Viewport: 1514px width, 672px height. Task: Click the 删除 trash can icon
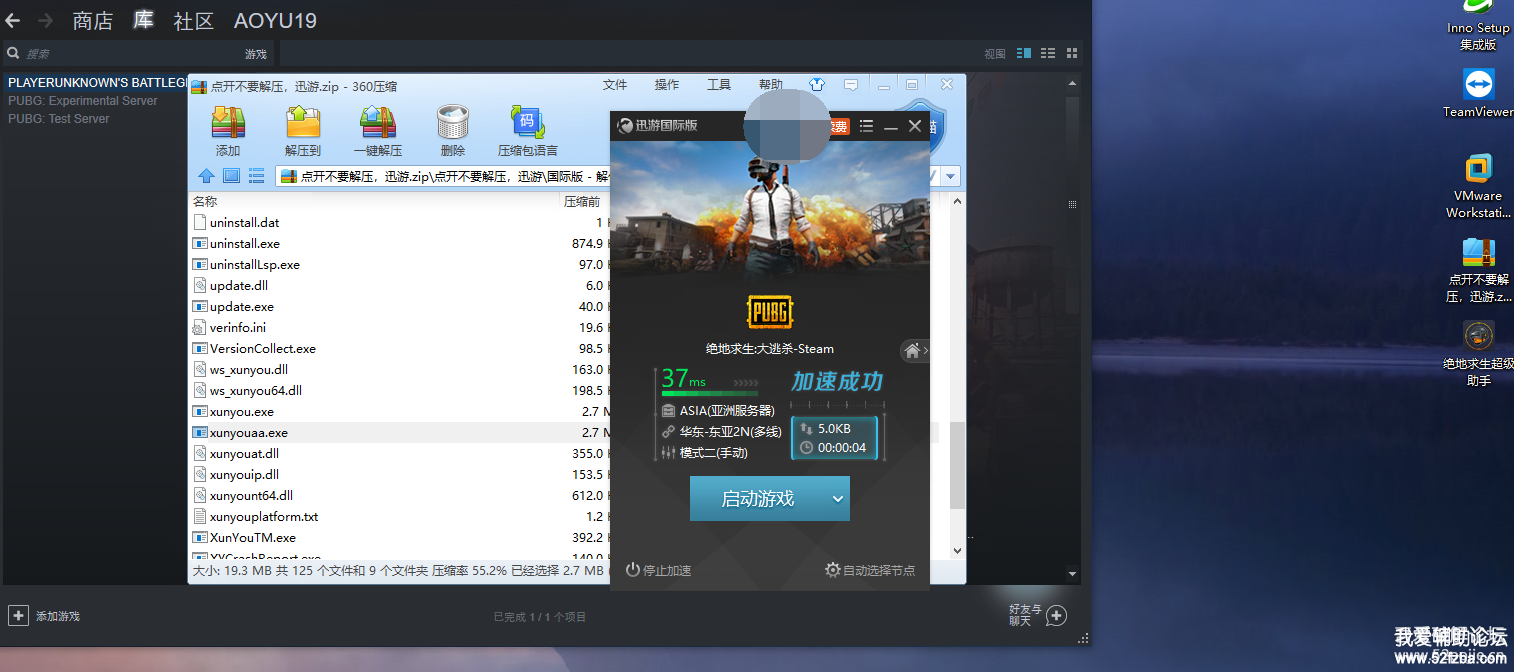pyautogui.click(x=453, y=122)
